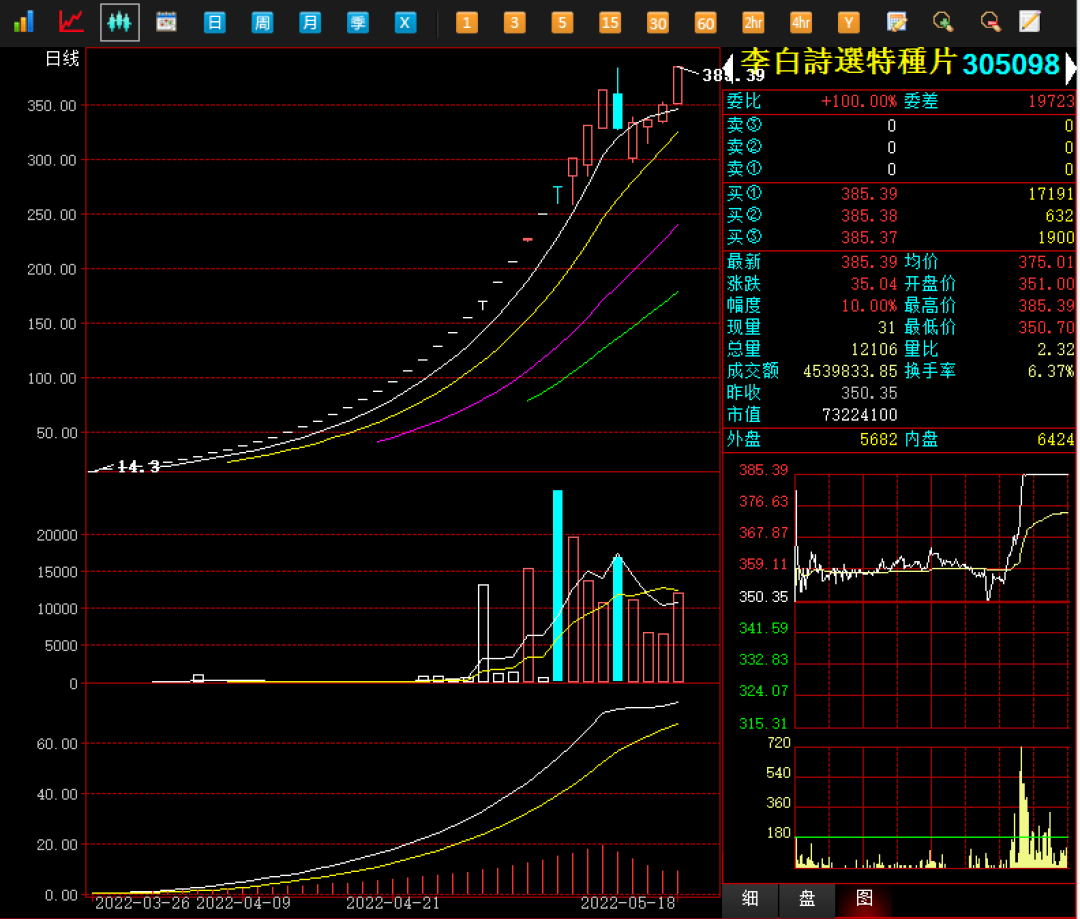Select the orange Y period icon
The height and width of the screenshot is (919, 1080).
tap(849, 23)
